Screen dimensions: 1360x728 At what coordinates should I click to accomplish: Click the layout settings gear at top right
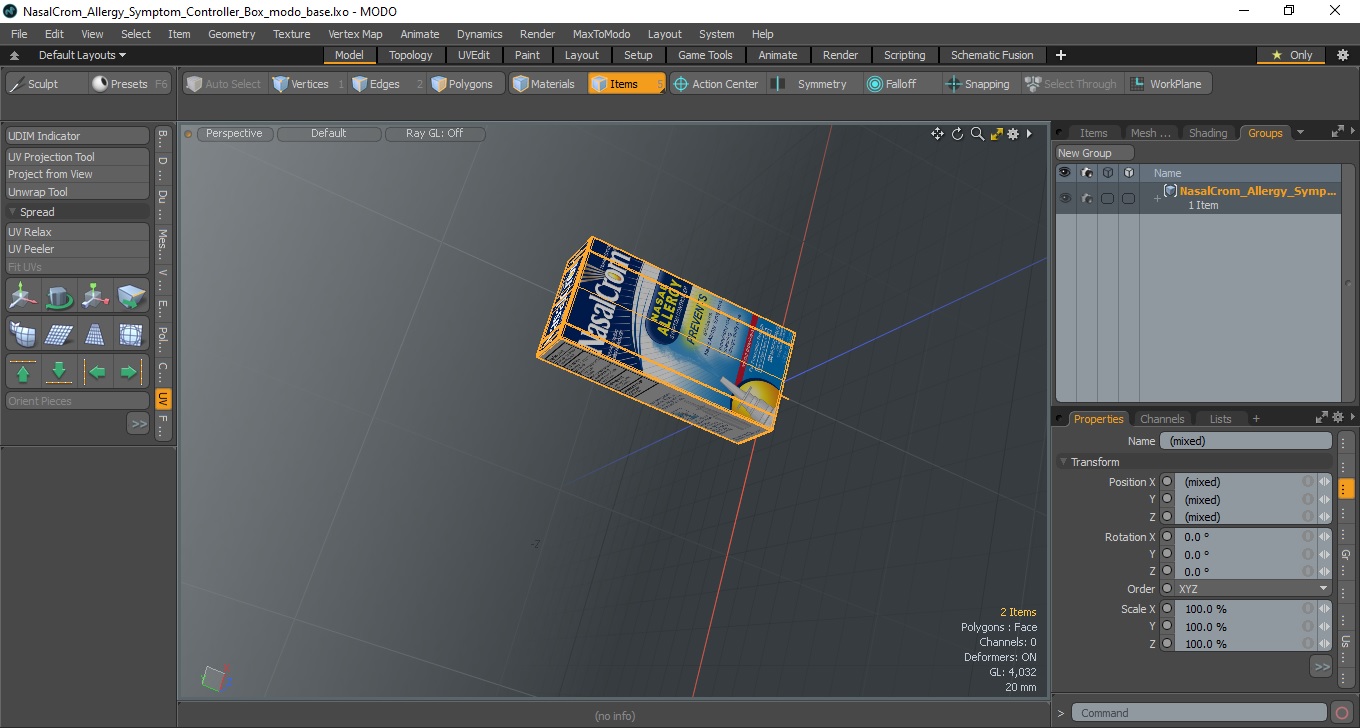pos(1343,55)
